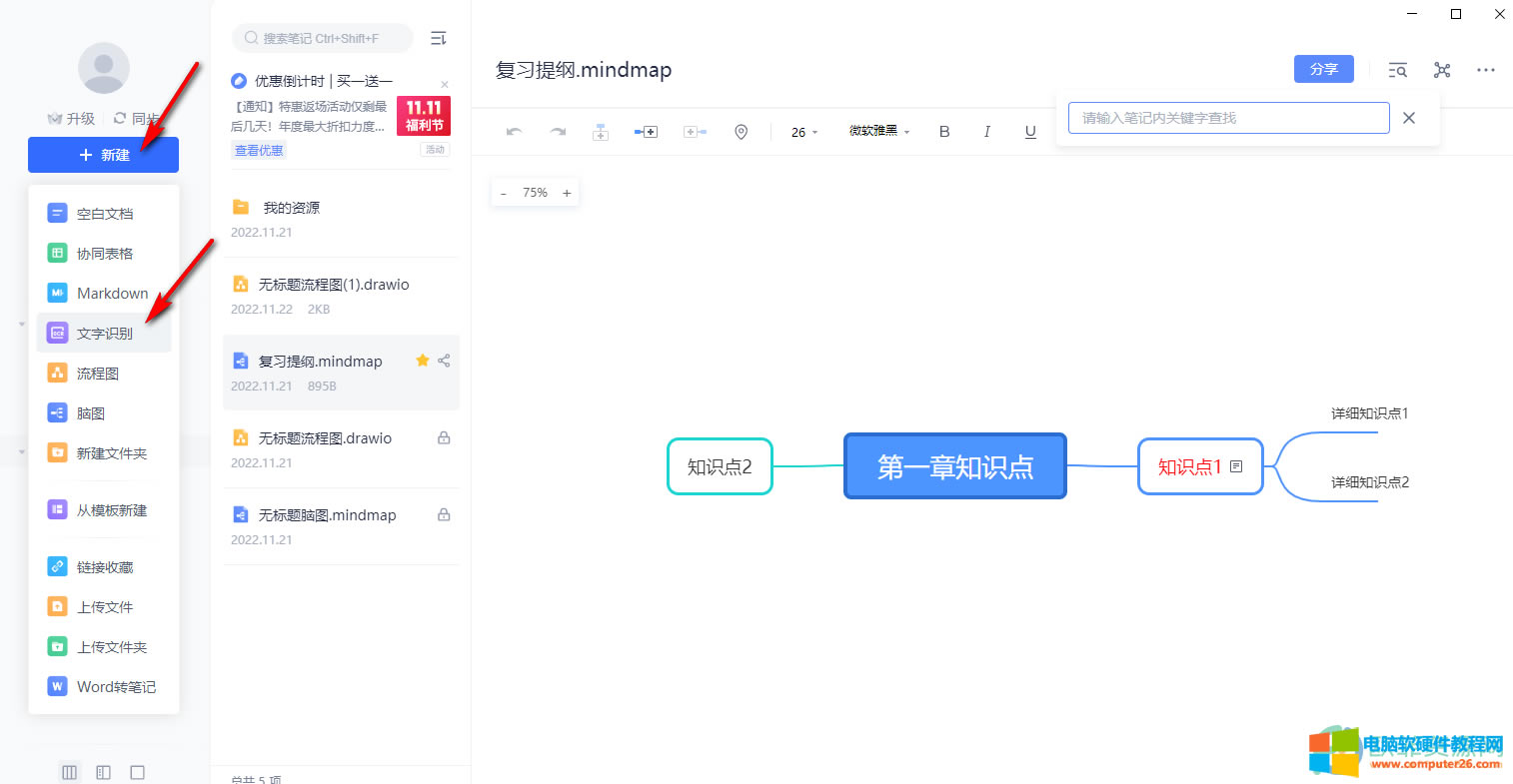
Task: Open the font size 26 dropdown
Action: [804, 132]
